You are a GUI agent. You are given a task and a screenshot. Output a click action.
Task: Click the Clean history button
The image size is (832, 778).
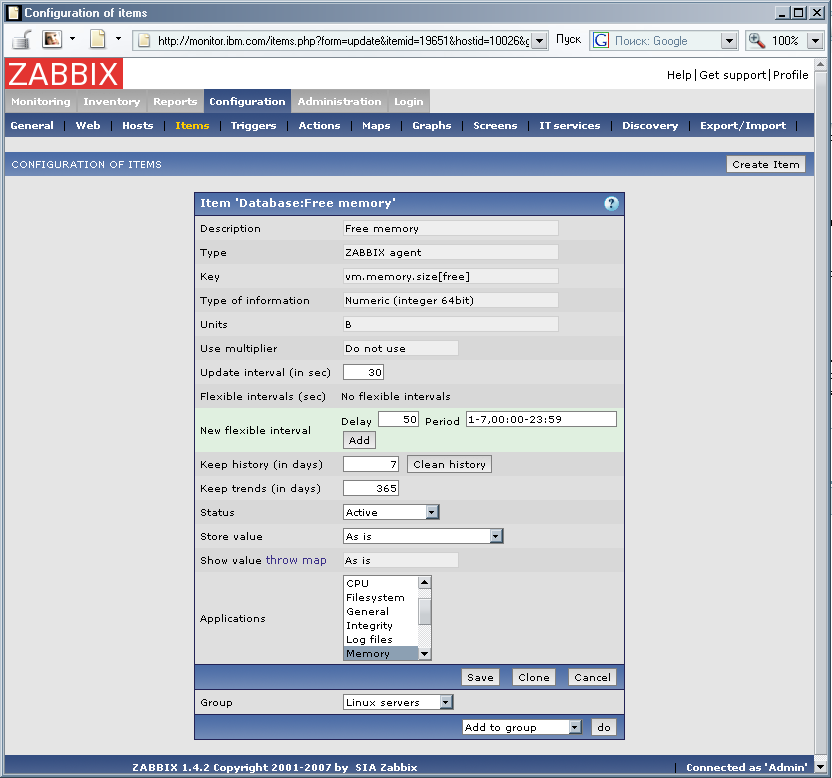(x=449, y=464)
